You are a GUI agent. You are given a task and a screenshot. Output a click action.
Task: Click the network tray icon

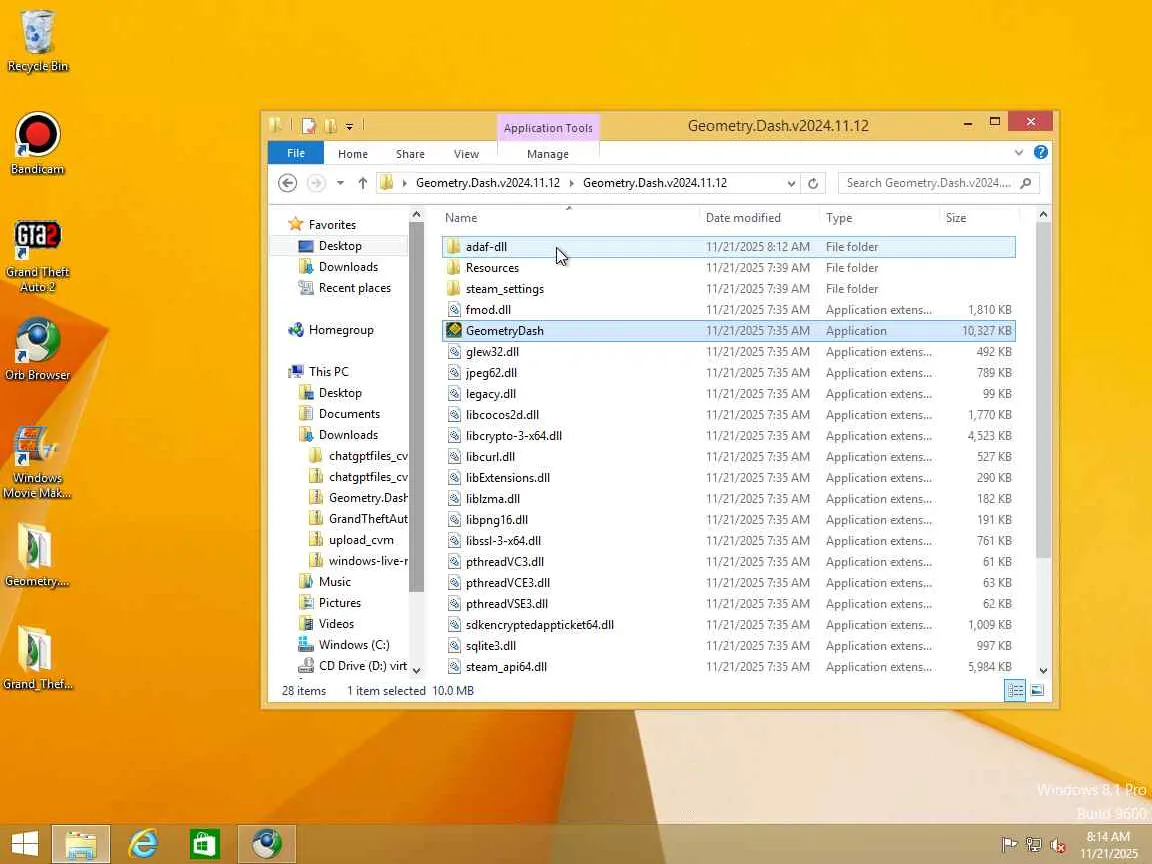pos(1034,845)
